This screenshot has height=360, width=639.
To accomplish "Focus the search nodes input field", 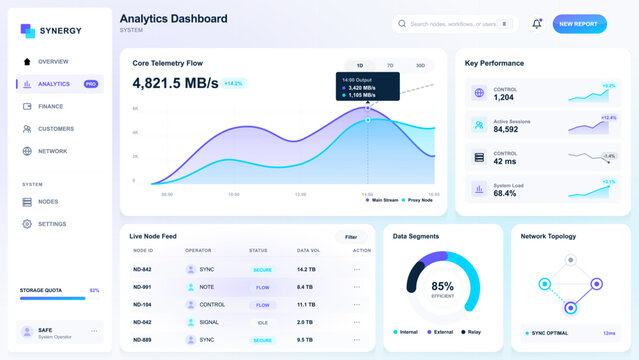I will pos(455,24).
